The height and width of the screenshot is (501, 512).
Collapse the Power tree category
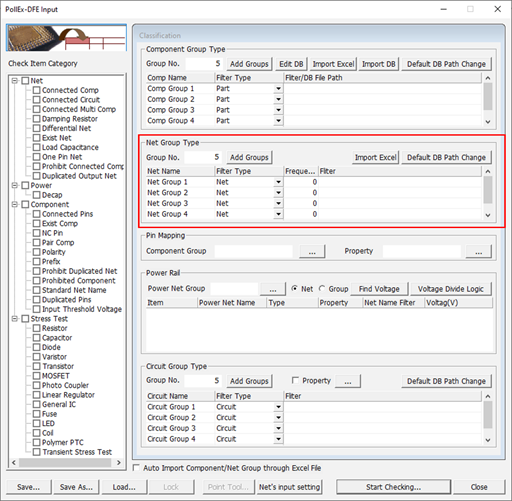click(15, 185)
